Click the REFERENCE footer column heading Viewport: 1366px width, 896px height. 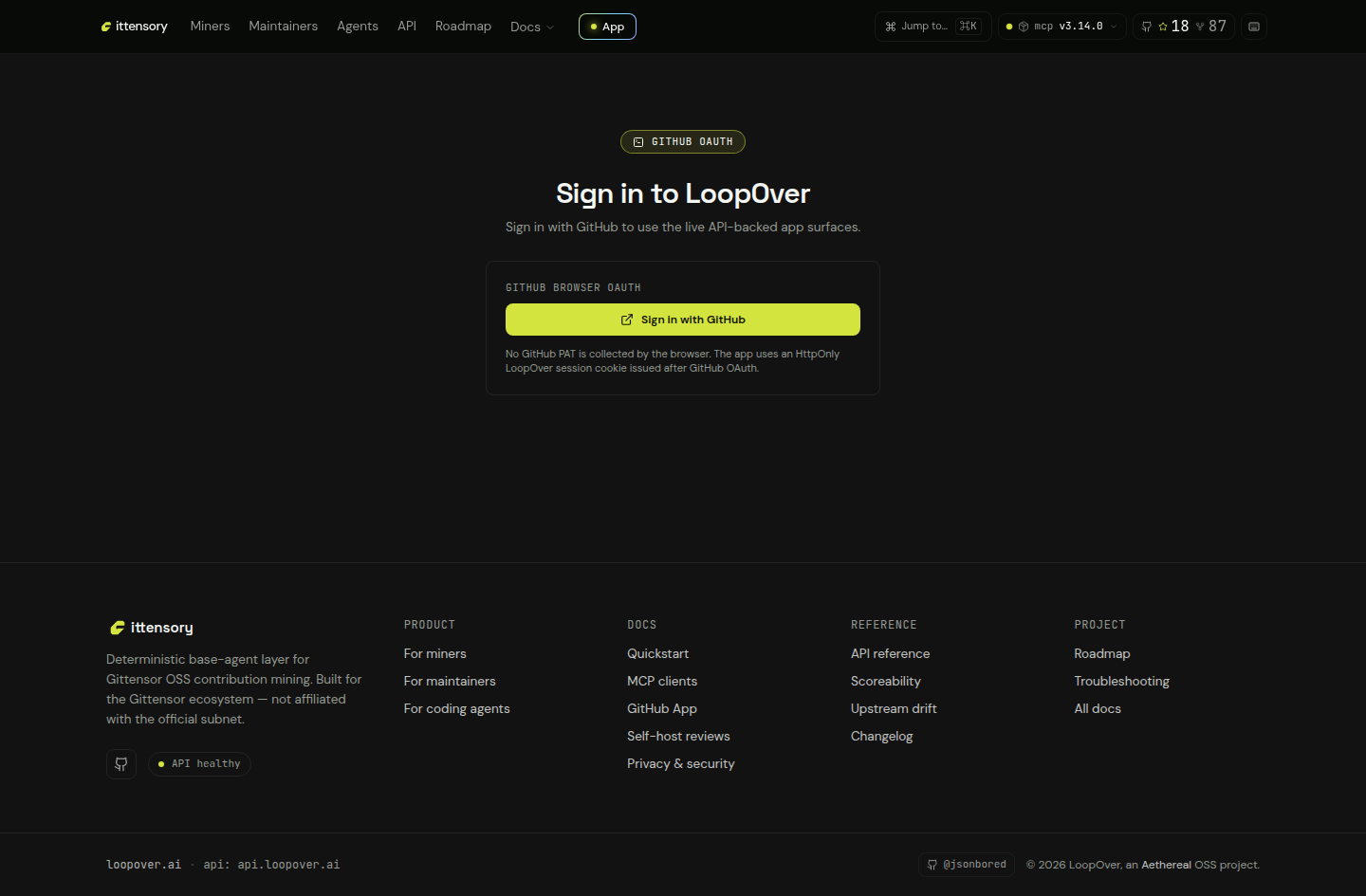click(884, 625)
